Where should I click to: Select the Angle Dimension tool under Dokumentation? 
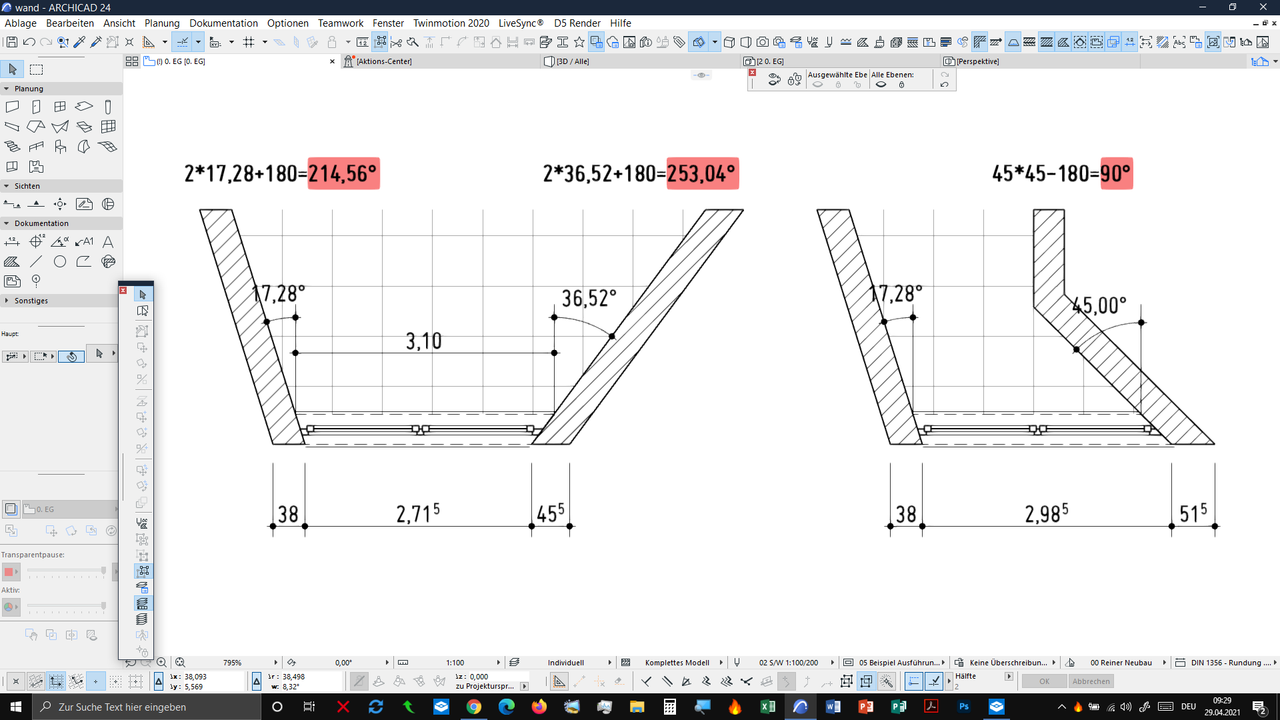[x=60, y=242]
